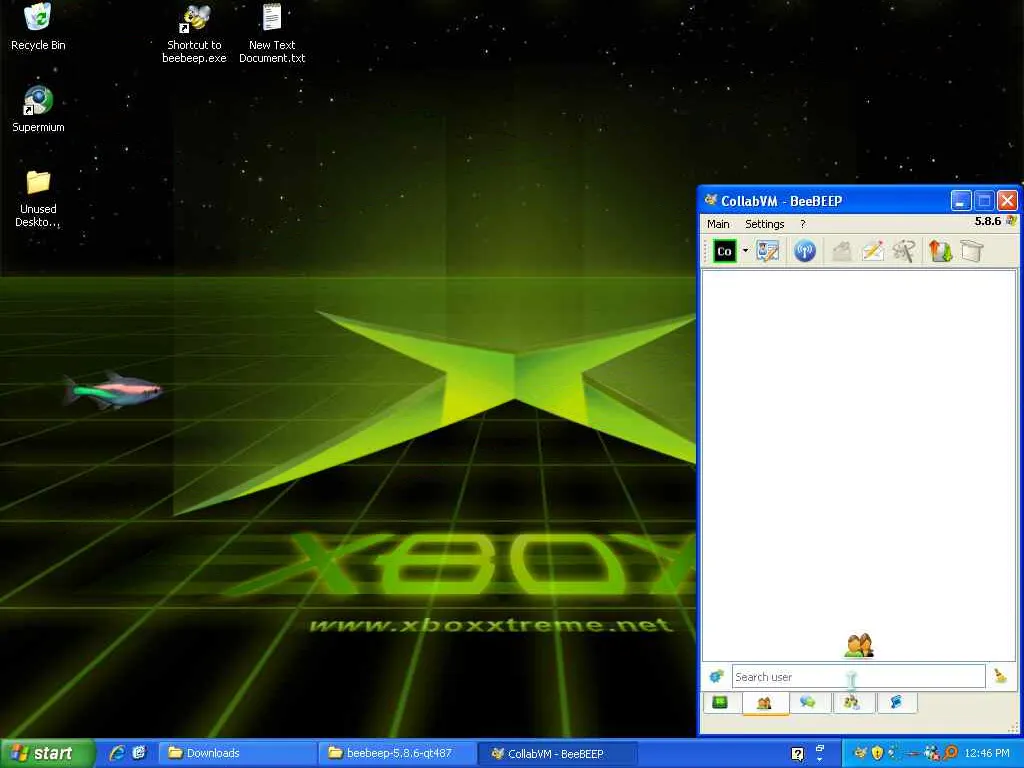
Task: Click the bee icon next to version number
Action: point(1011,221)
